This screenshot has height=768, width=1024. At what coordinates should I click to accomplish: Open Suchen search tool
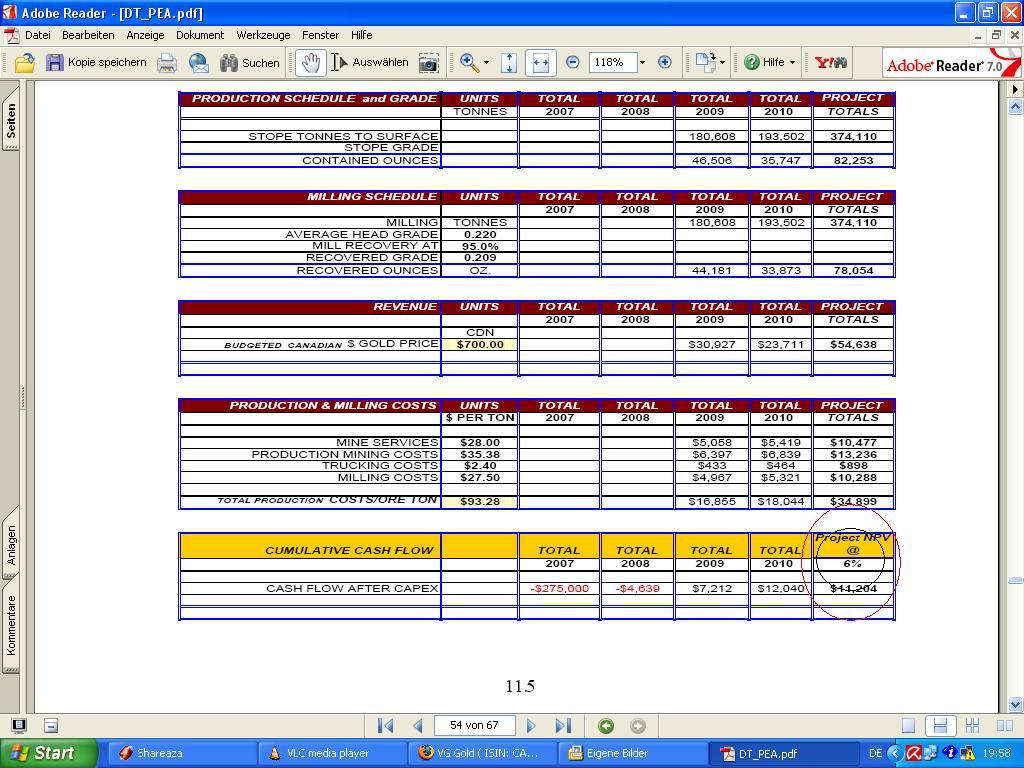[x=249, y=63]
